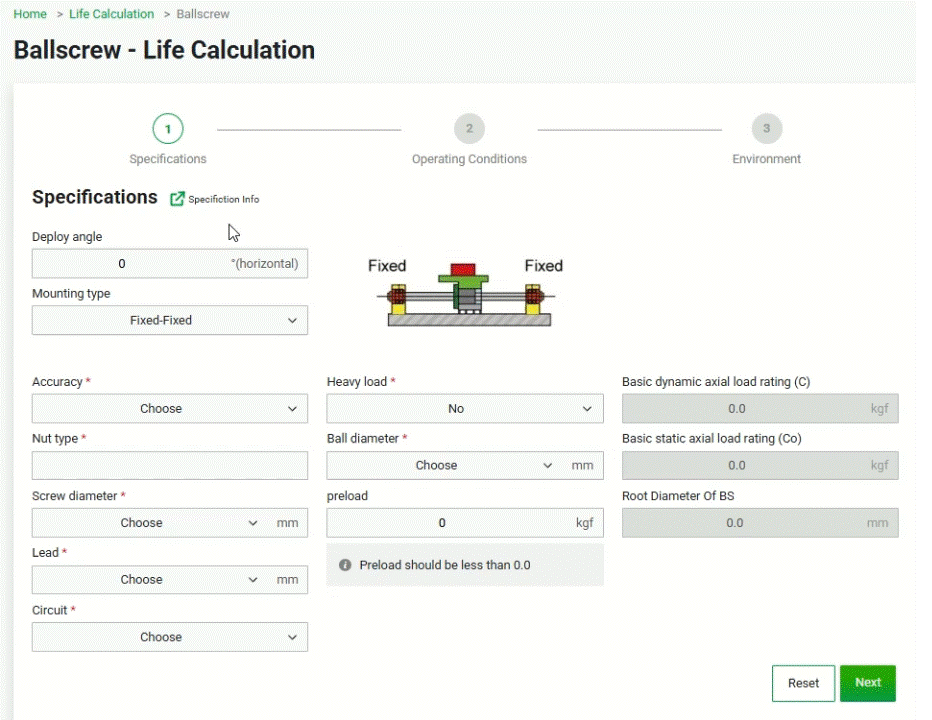Click the preload info icon in notice
This screenshot has height=720, width=932.
(x=345, y=565)
